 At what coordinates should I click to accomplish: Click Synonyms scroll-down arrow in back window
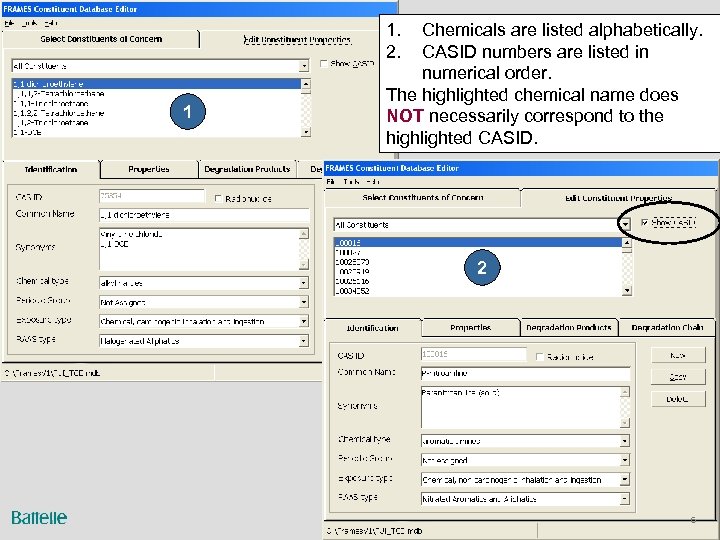pos(304,264)
